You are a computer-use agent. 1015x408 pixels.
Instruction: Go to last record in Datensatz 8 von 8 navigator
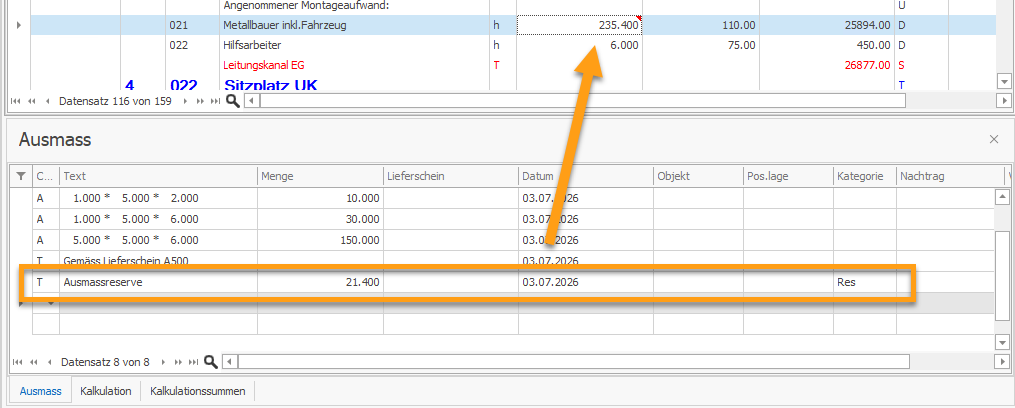point(194,363)
